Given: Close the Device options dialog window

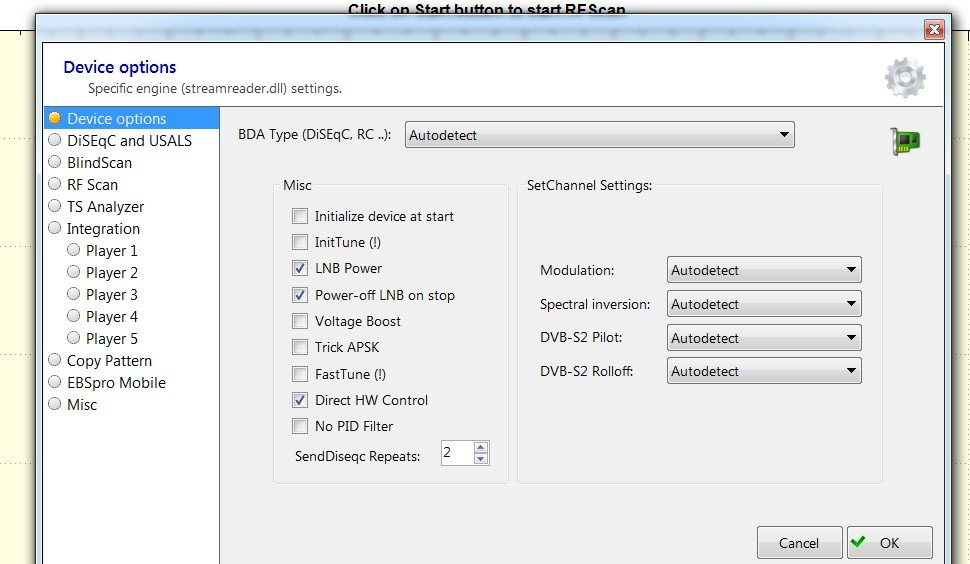Looking at the screenshot, I should 933,29.
